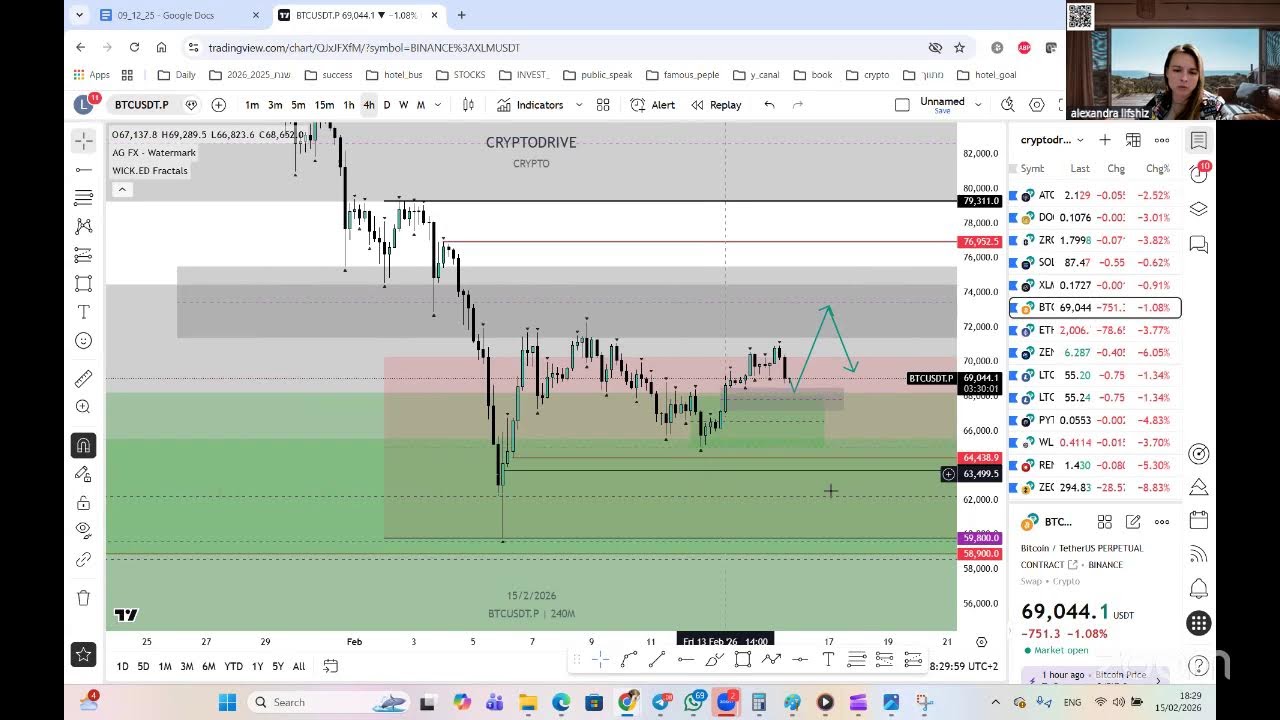This screenshot has width=1280, height=720.
Task: Open the forecasting and measurement tools
Action: tap(83, 255)
